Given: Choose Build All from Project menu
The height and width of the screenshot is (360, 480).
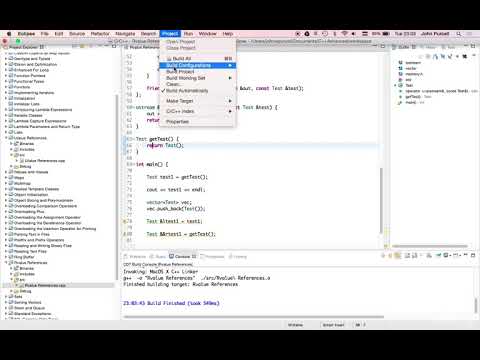Looking at the screenshot, I should [x=198, y=58].
